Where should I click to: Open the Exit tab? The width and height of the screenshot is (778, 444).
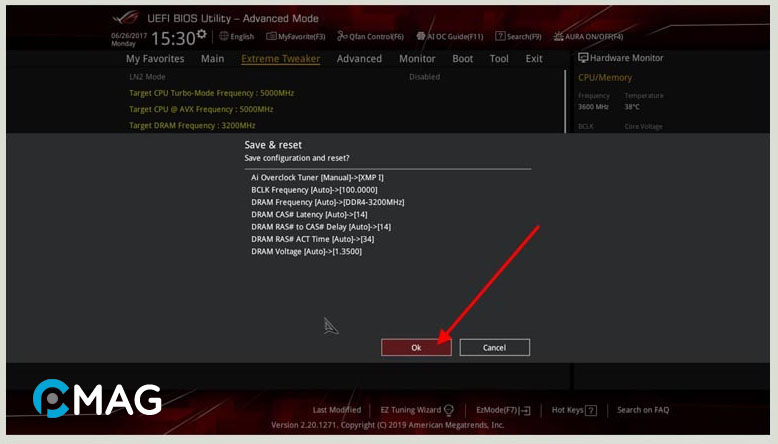[534, 59]
